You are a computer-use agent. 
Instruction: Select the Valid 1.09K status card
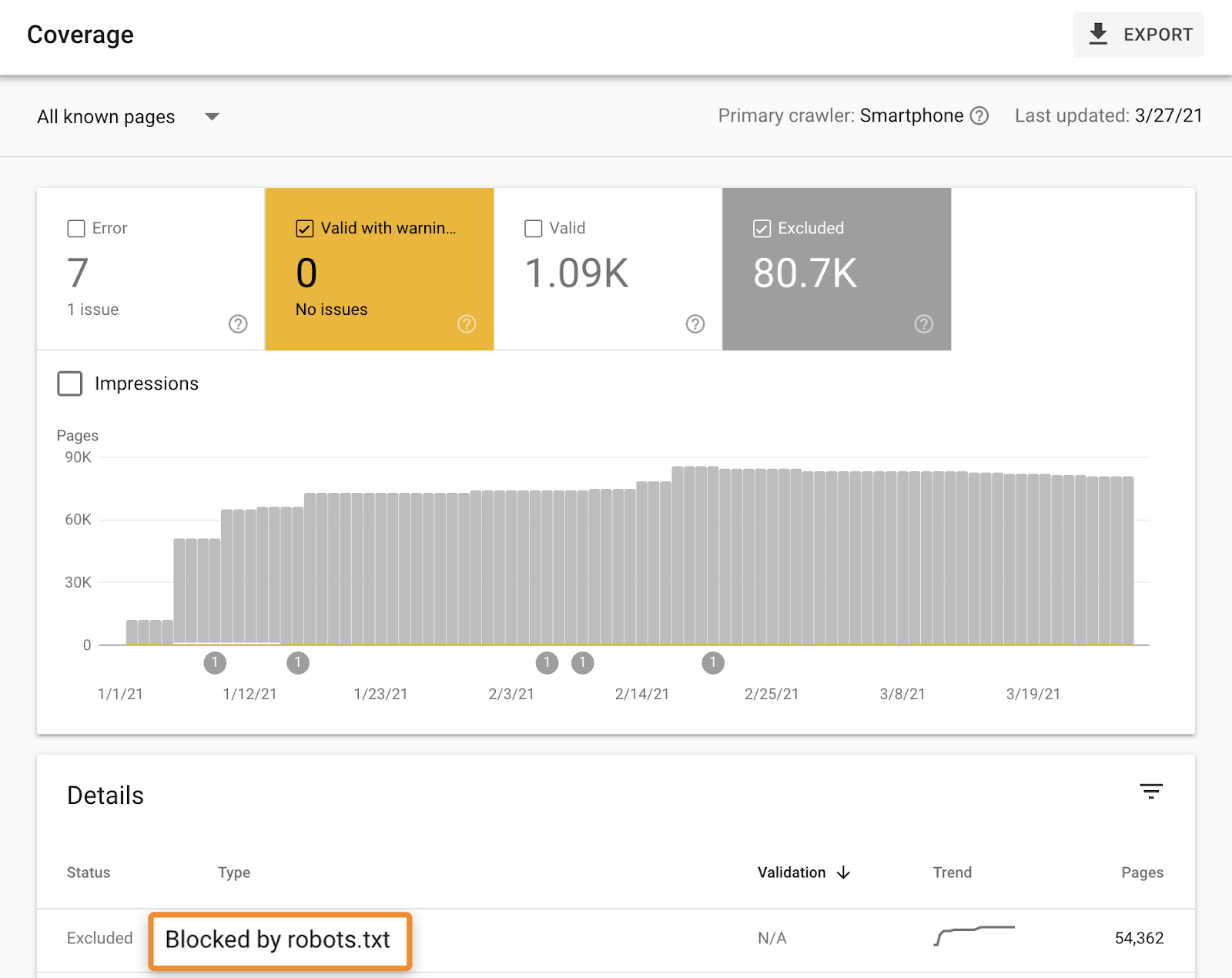[x=608, y=273]
